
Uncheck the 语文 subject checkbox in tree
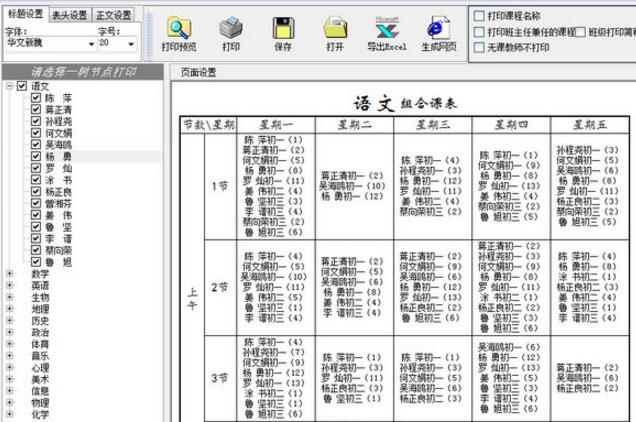(x=23, y=87)
